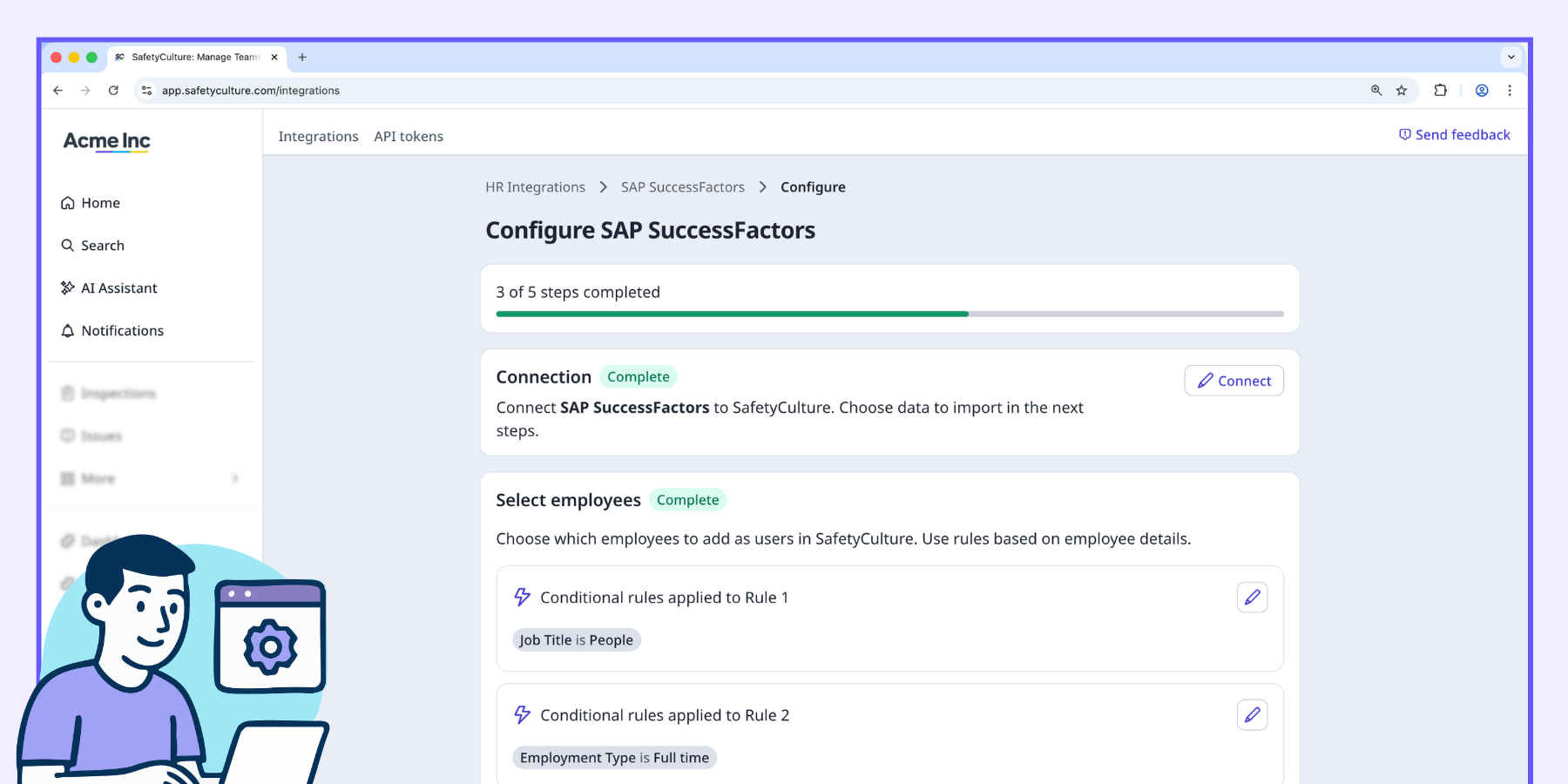Send feedback via top-right link

tap(1455, 135)
